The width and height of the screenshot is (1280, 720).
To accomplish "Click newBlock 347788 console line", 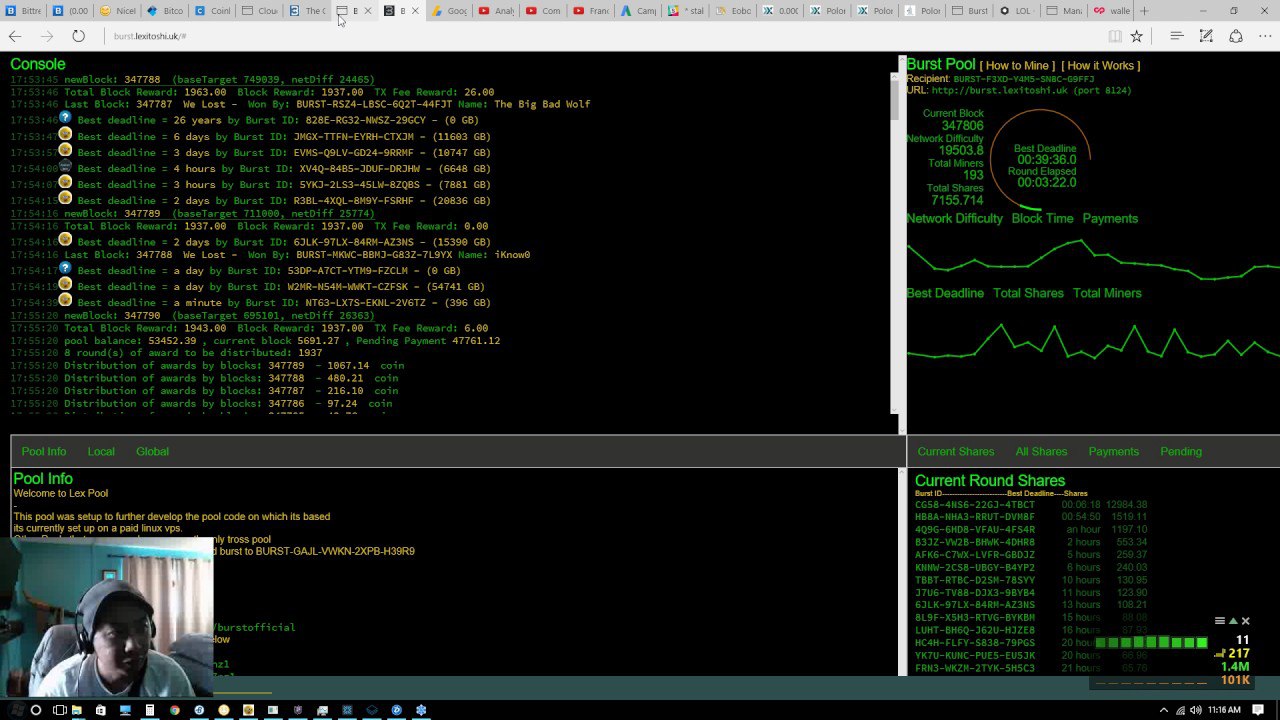I will click(x=192, y=79).
